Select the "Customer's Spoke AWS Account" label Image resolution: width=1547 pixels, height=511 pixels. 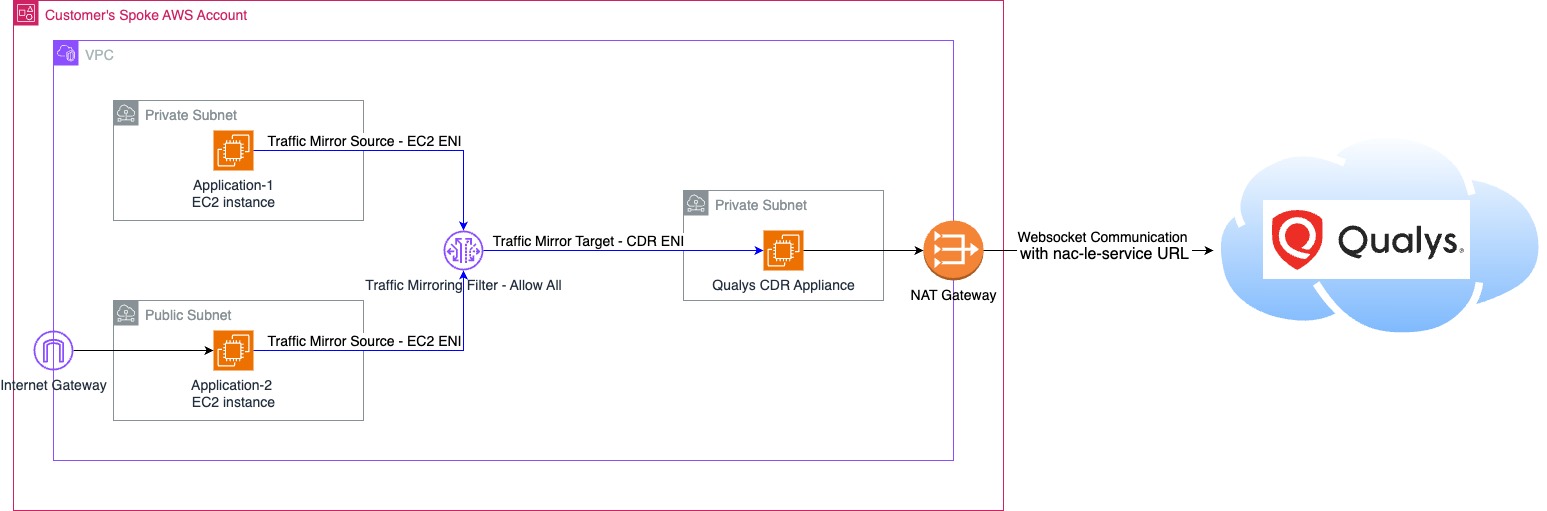[x=146, y=15]
